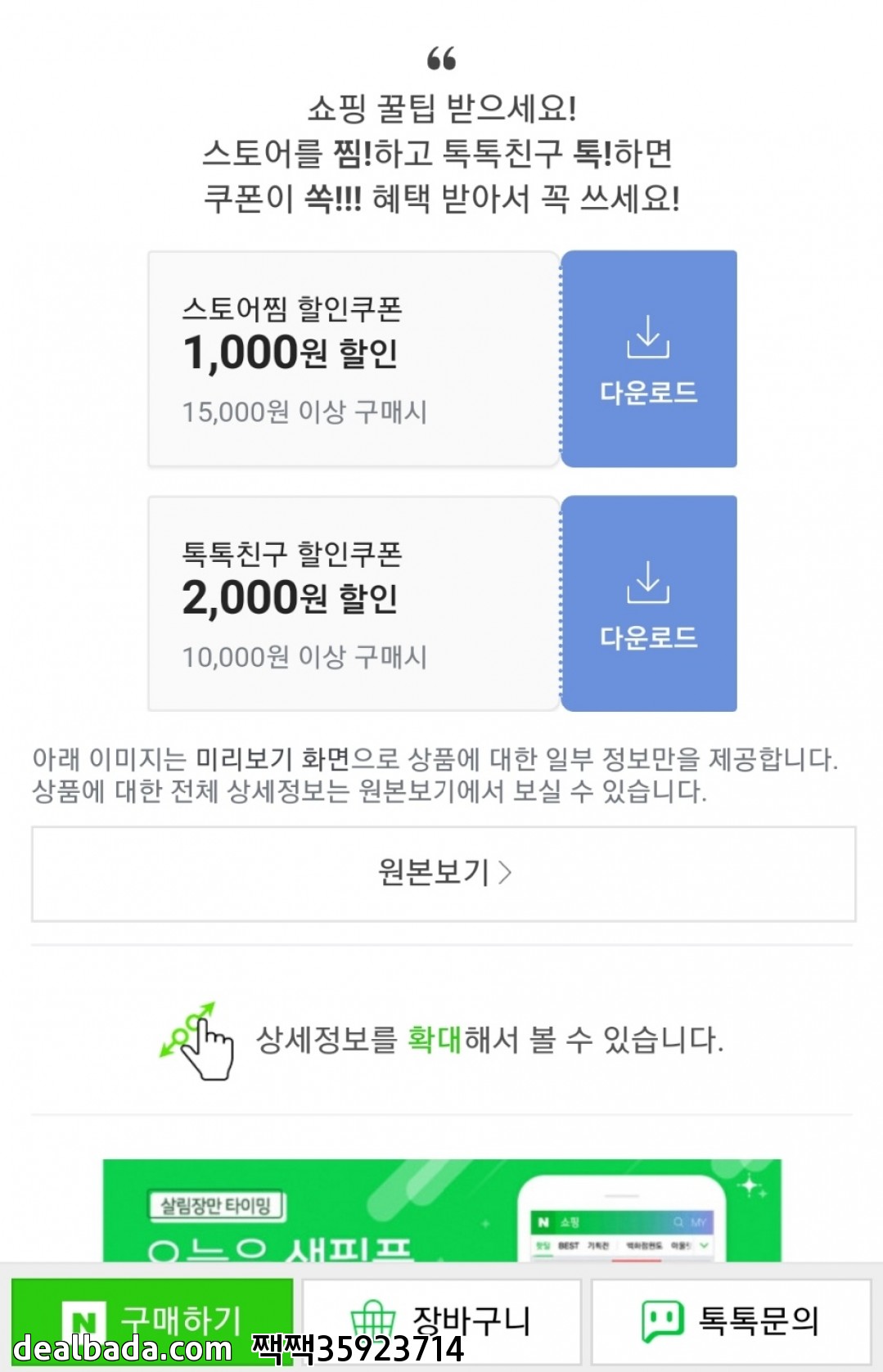883x1372 pixels.
Task: Click the 스토어찜 할인쿠폰 coupon card
Action: coord(353,359)
